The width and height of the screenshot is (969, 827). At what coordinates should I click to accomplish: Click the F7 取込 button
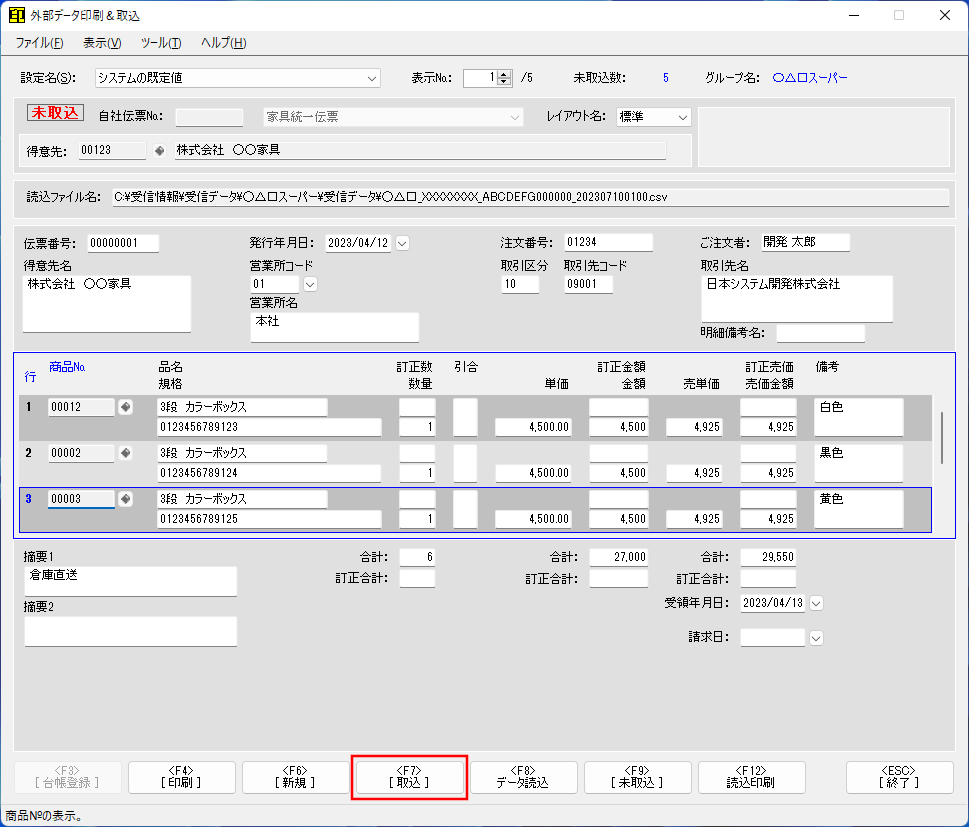409,777
